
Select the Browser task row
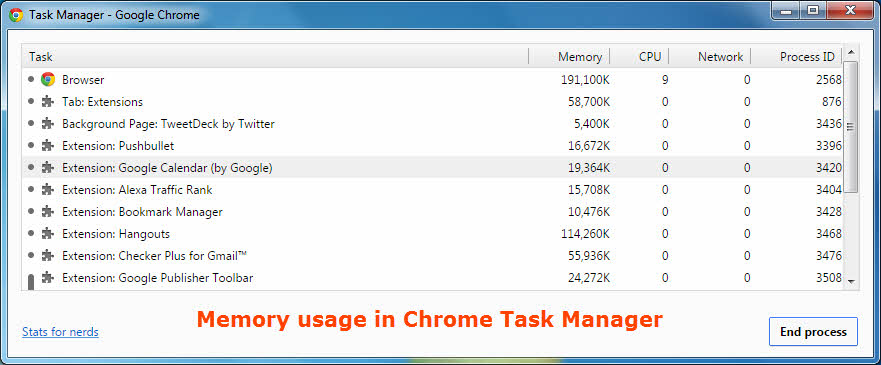(433, 80)
